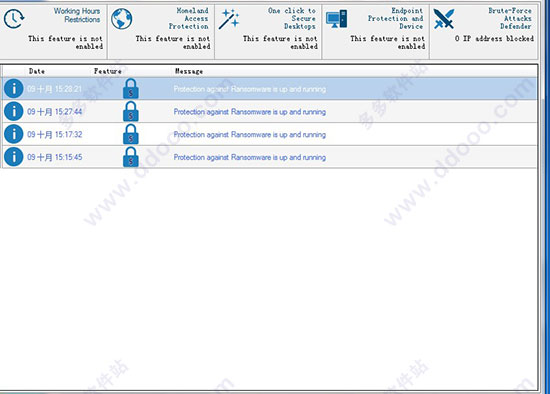Sort events by the Feature column header
This screenshot has height=394, width=550.
(108, 71)
